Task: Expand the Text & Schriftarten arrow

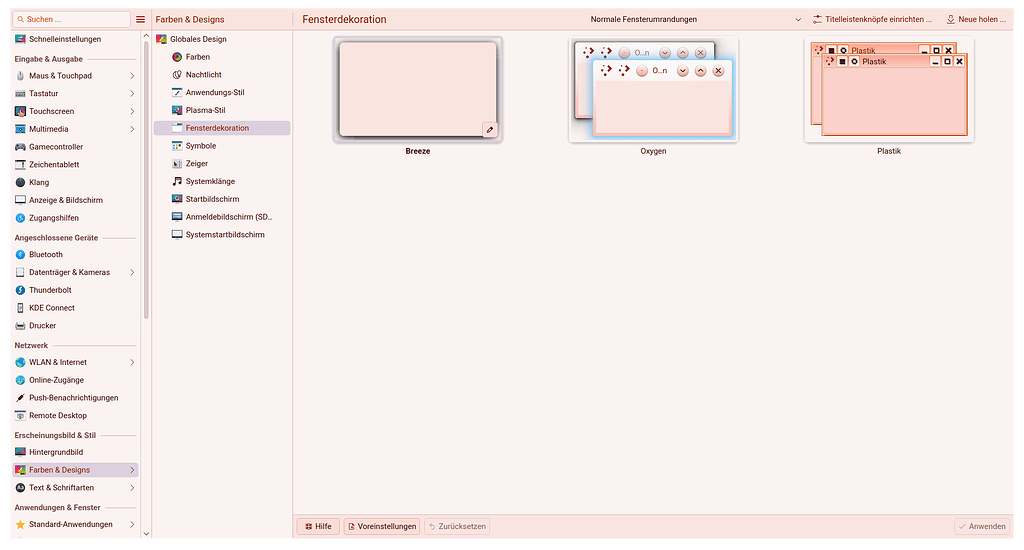Action: (132, 487)
